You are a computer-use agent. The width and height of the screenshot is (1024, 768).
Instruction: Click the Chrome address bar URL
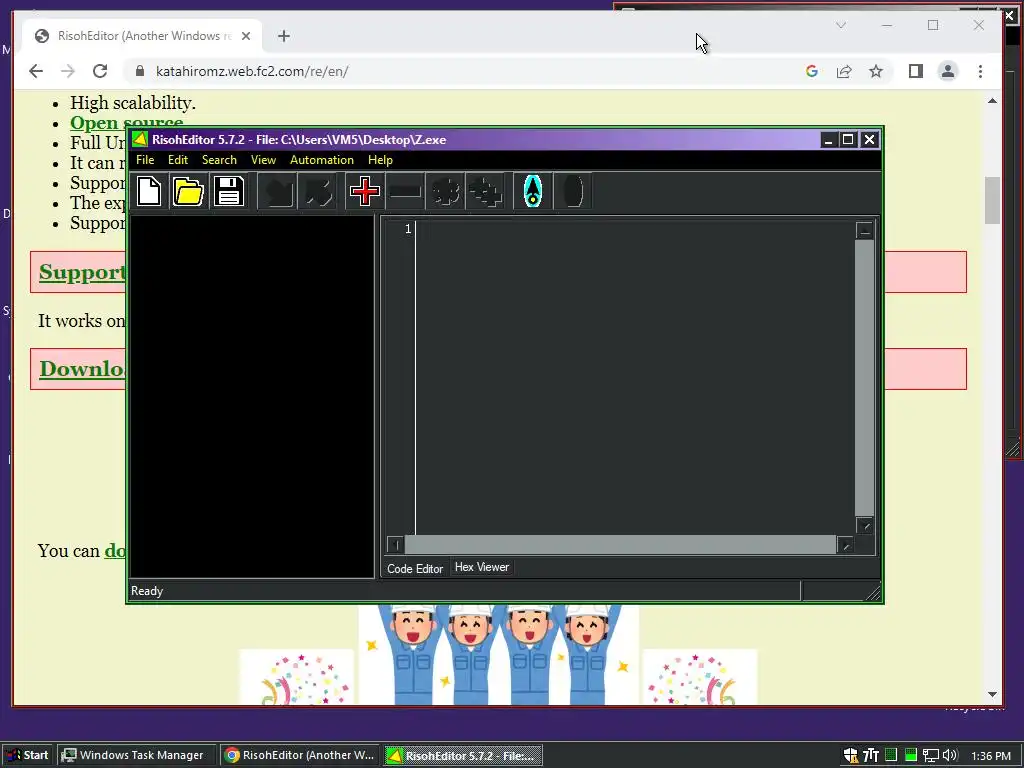(252, 71)
